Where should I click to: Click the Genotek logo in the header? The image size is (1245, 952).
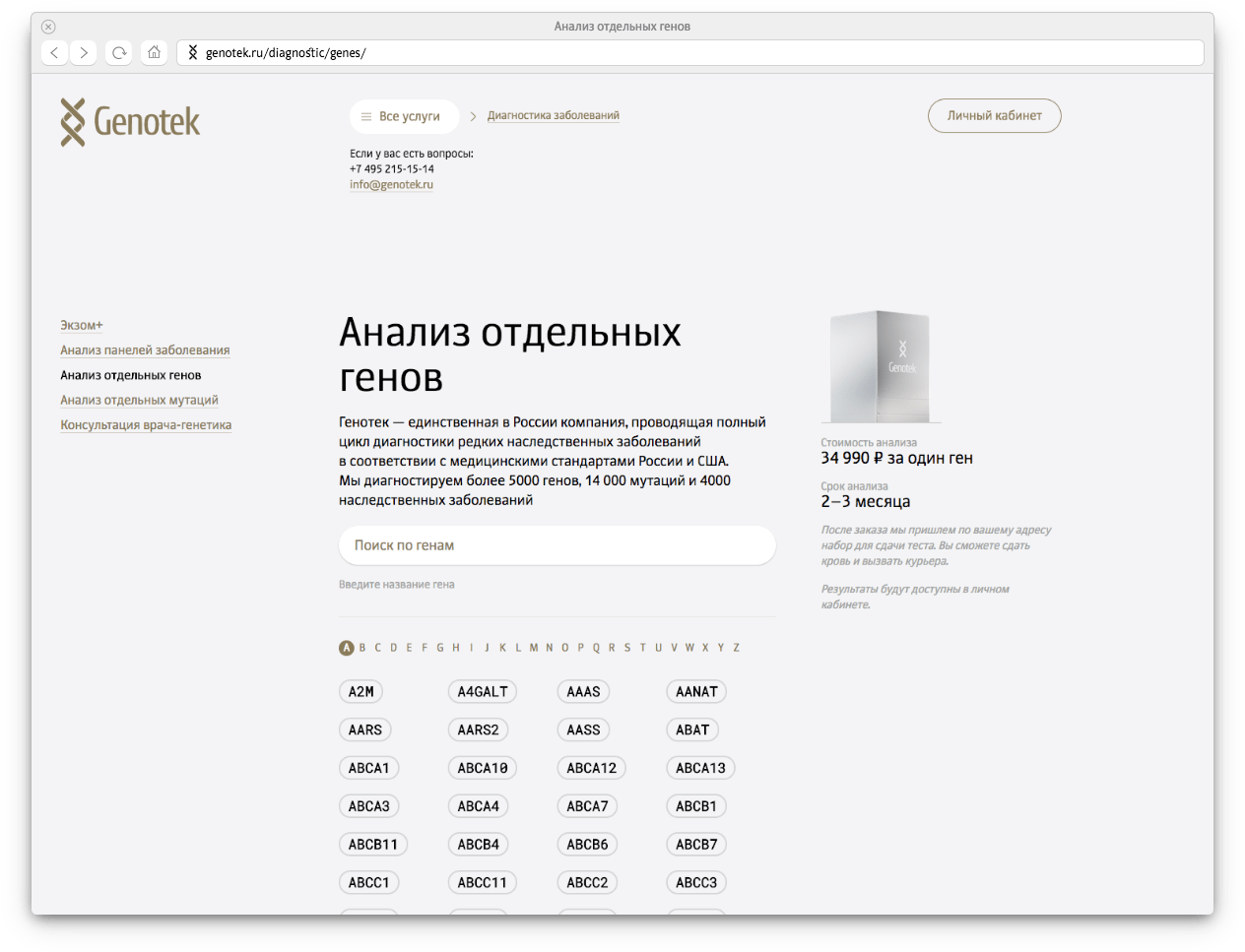(x=130, y=122)
